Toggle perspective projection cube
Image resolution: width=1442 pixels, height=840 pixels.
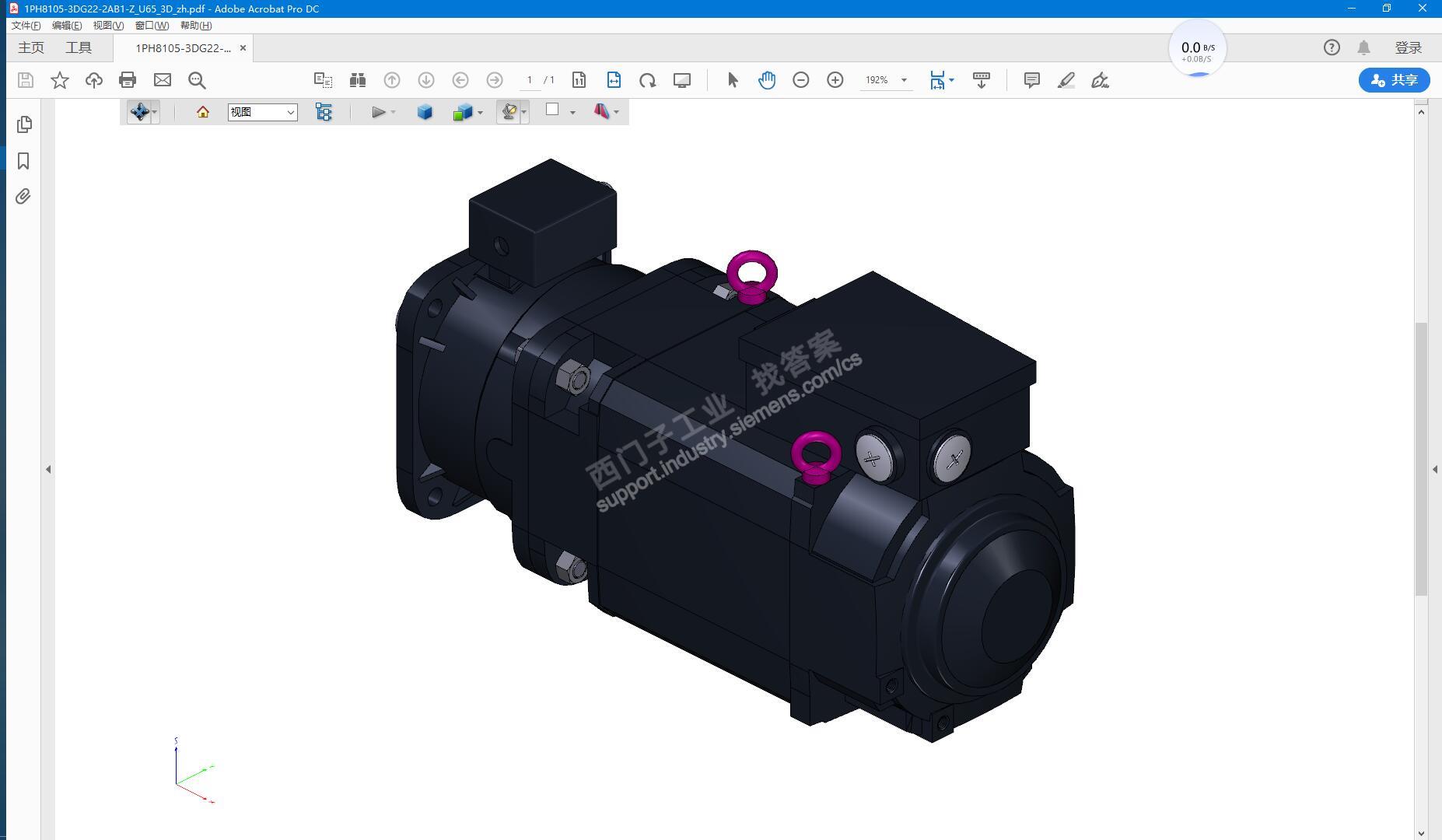point(425,112)
